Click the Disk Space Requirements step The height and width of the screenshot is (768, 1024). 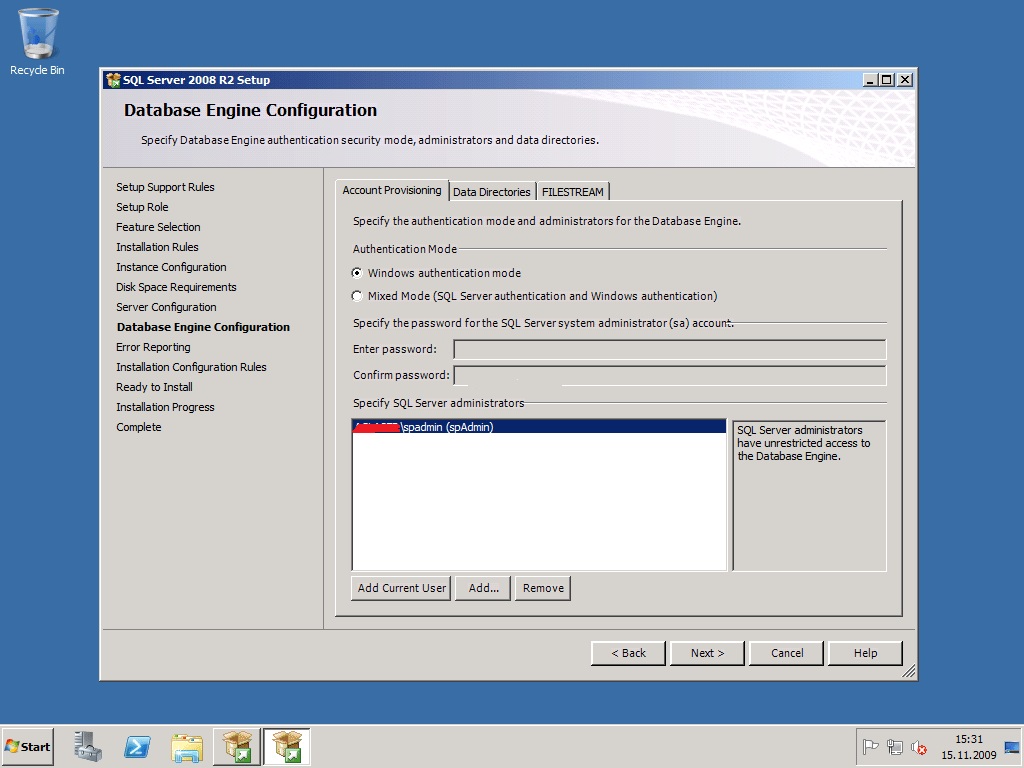click(176, 287)
